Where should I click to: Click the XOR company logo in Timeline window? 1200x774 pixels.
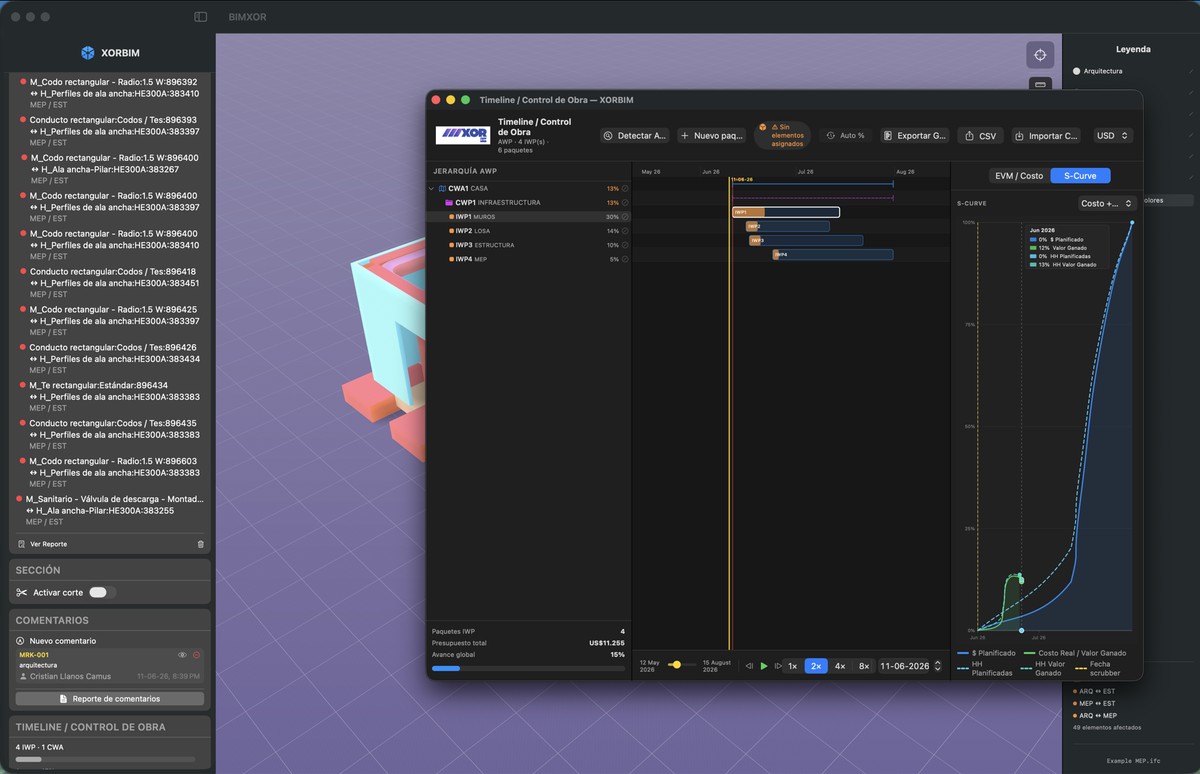[462, 135]
